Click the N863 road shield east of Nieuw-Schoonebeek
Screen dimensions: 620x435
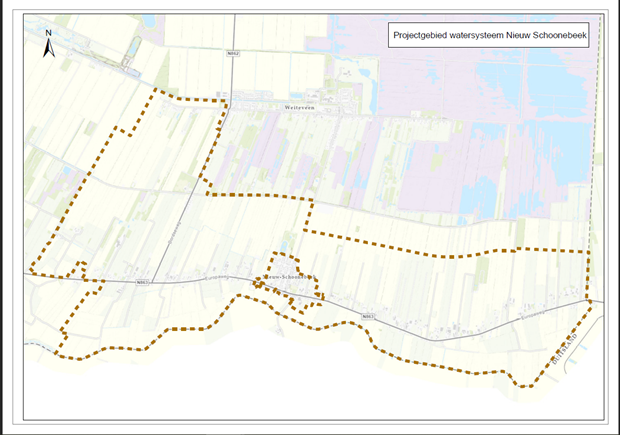click(368, 318)
